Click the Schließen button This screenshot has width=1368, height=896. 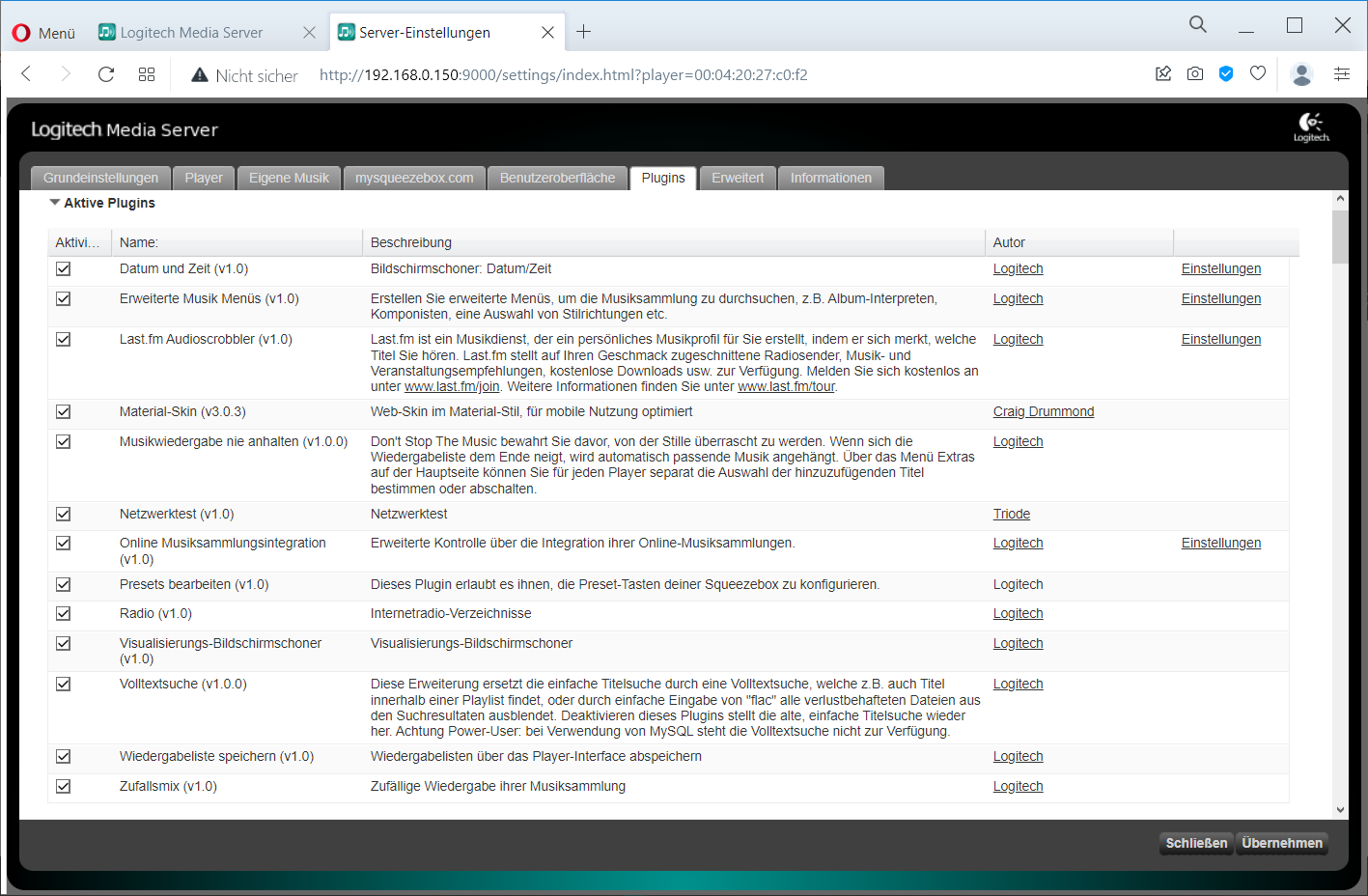(x=1196, y=843)
